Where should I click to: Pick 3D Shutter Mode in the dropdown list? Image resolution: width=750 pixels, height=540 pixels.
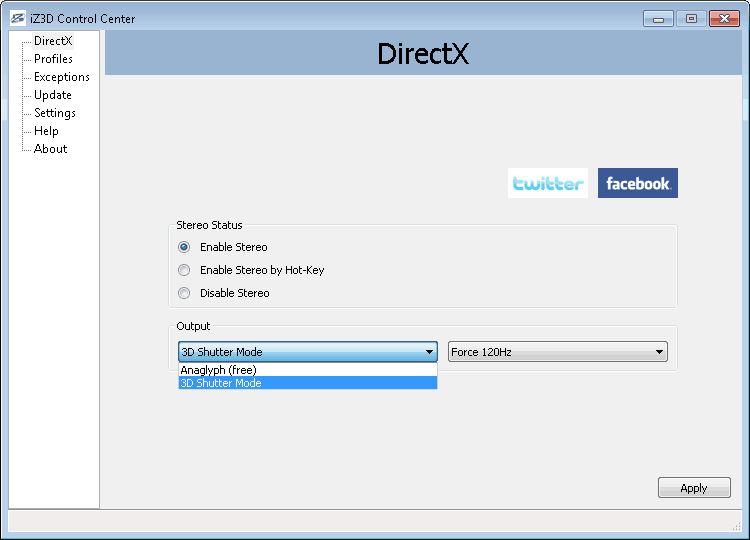coord(308,383)
